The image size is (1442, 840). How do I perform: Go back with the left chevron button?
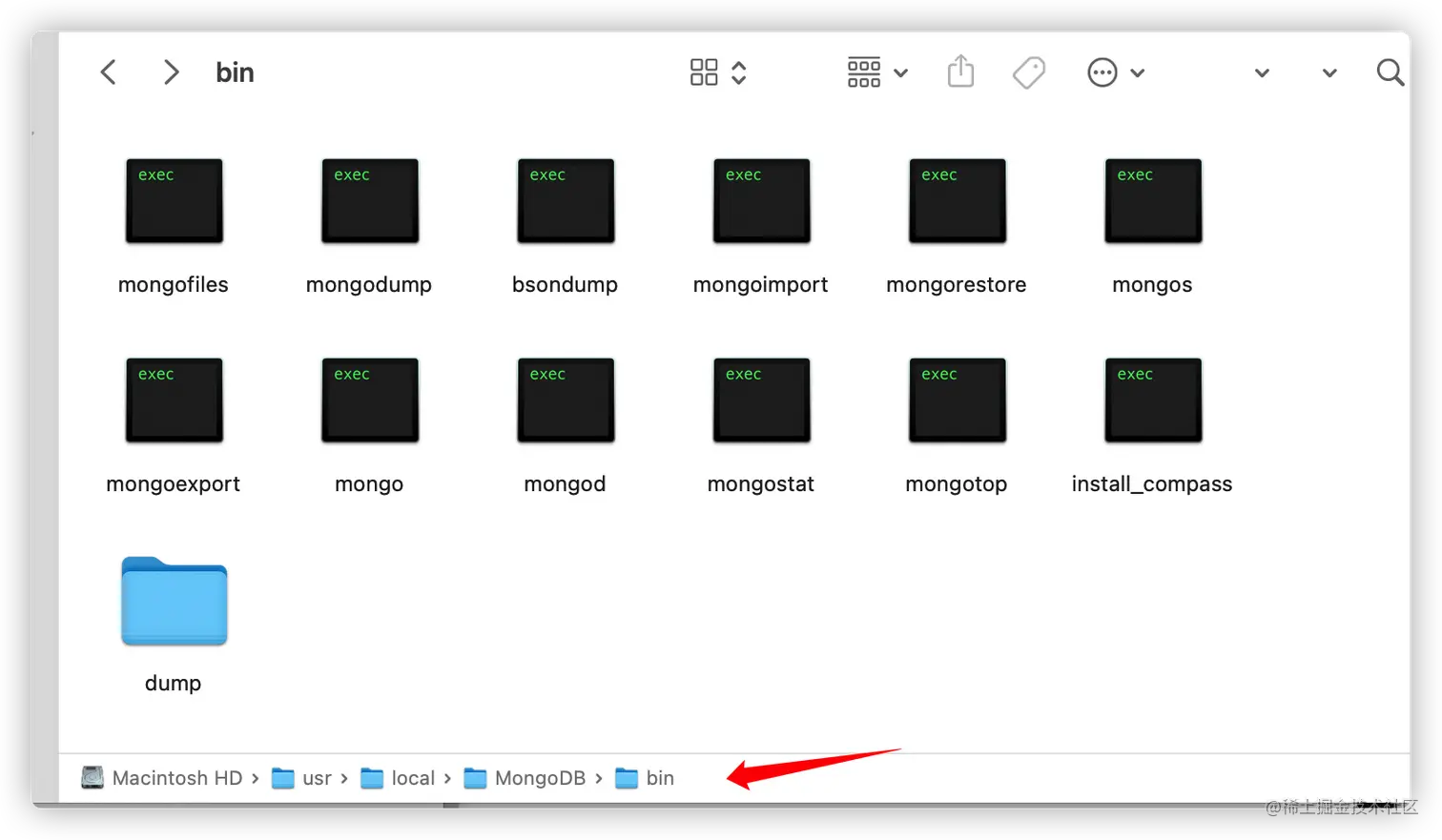coord(109,72)
